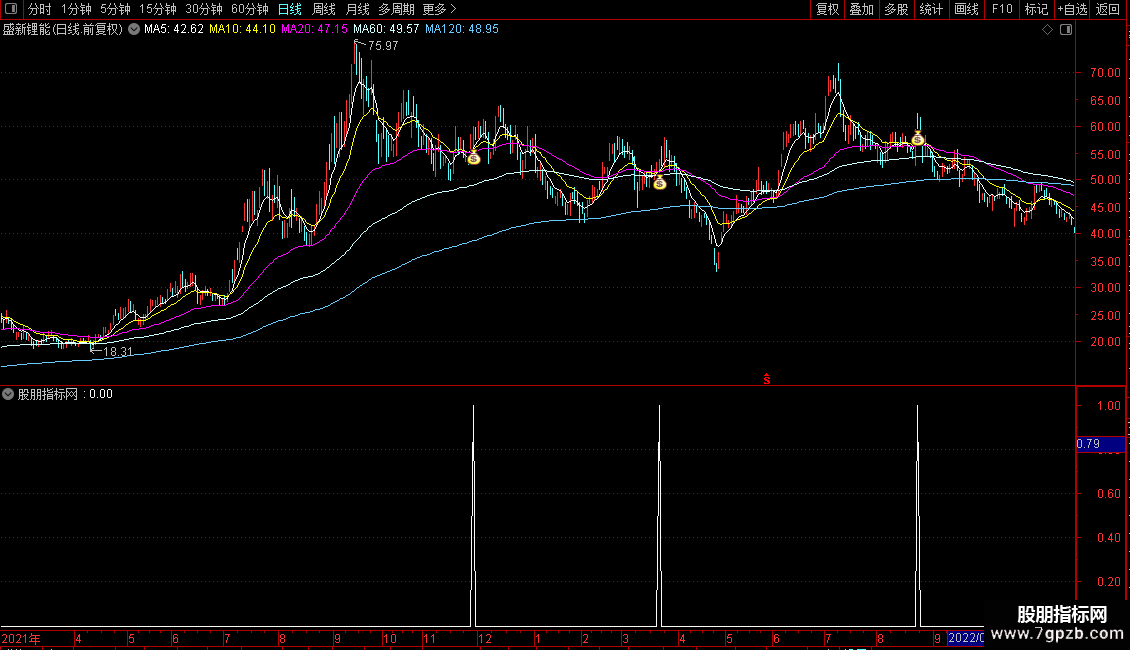Click the 标记 mark button
Image resolution: width=1130 pixels, height=650 pixels.
click(1036, 9)
